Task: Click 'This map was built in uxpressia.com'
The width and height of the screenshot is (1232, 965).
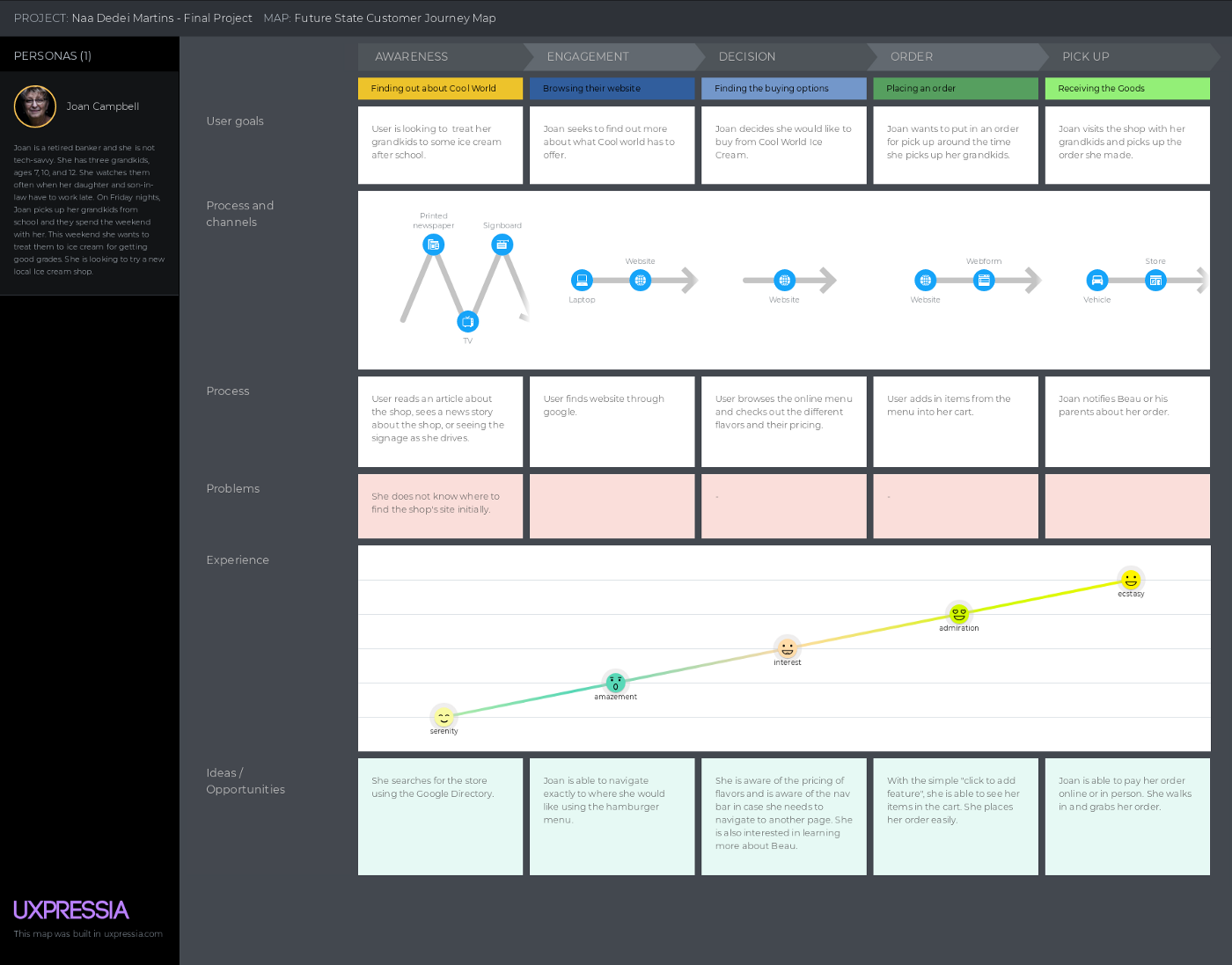Action: click(x=88, y=934)
